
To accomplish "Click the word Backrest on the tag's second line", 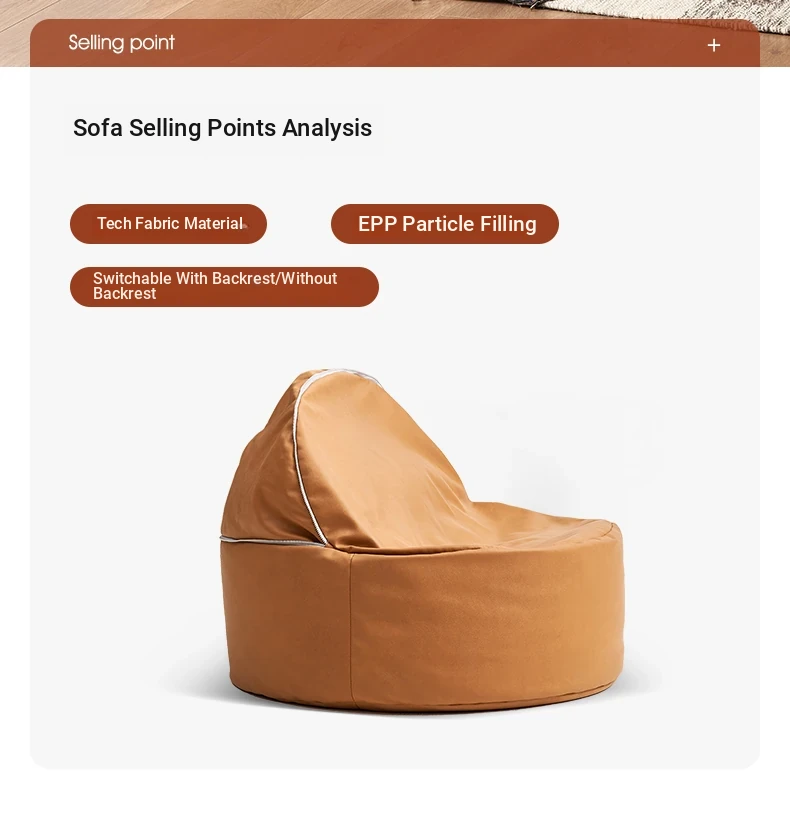I will pos(124,293).
